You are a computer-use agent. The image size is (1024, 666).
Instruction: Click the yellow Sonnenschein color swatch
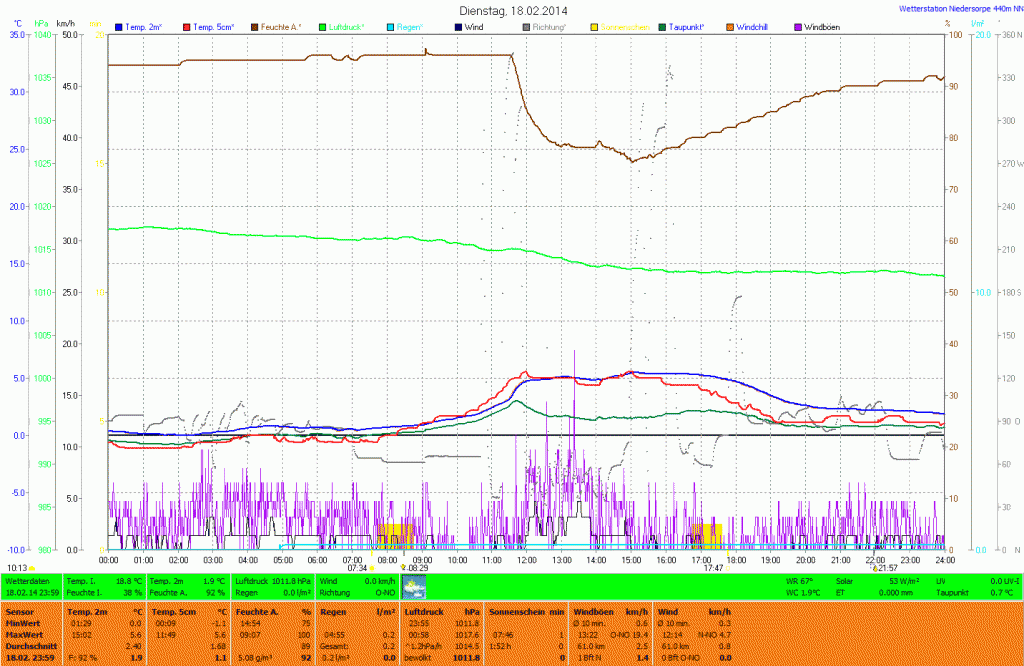(594, 26)
